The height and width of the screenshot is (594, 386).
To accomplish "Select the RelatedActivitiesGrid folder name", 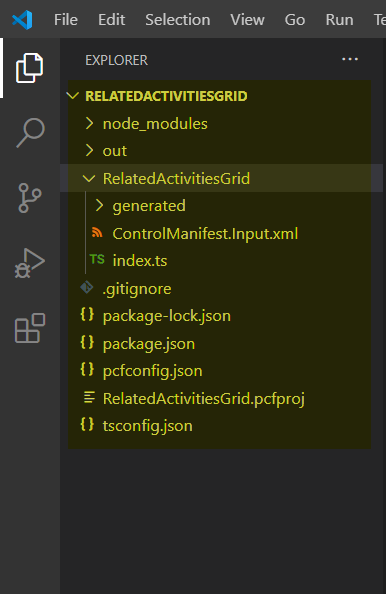I will coord(176,178).
